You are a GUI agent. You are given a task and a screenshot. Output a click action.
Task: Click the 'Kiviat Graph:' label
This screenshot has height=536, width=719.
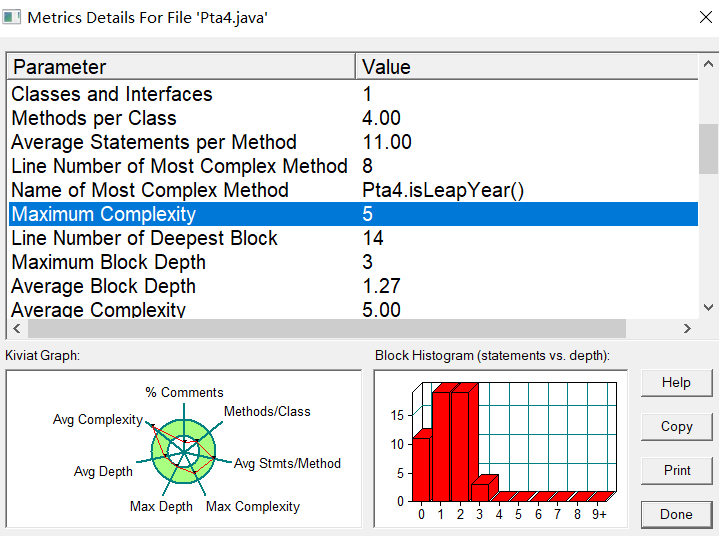click(x=42, y=355)
